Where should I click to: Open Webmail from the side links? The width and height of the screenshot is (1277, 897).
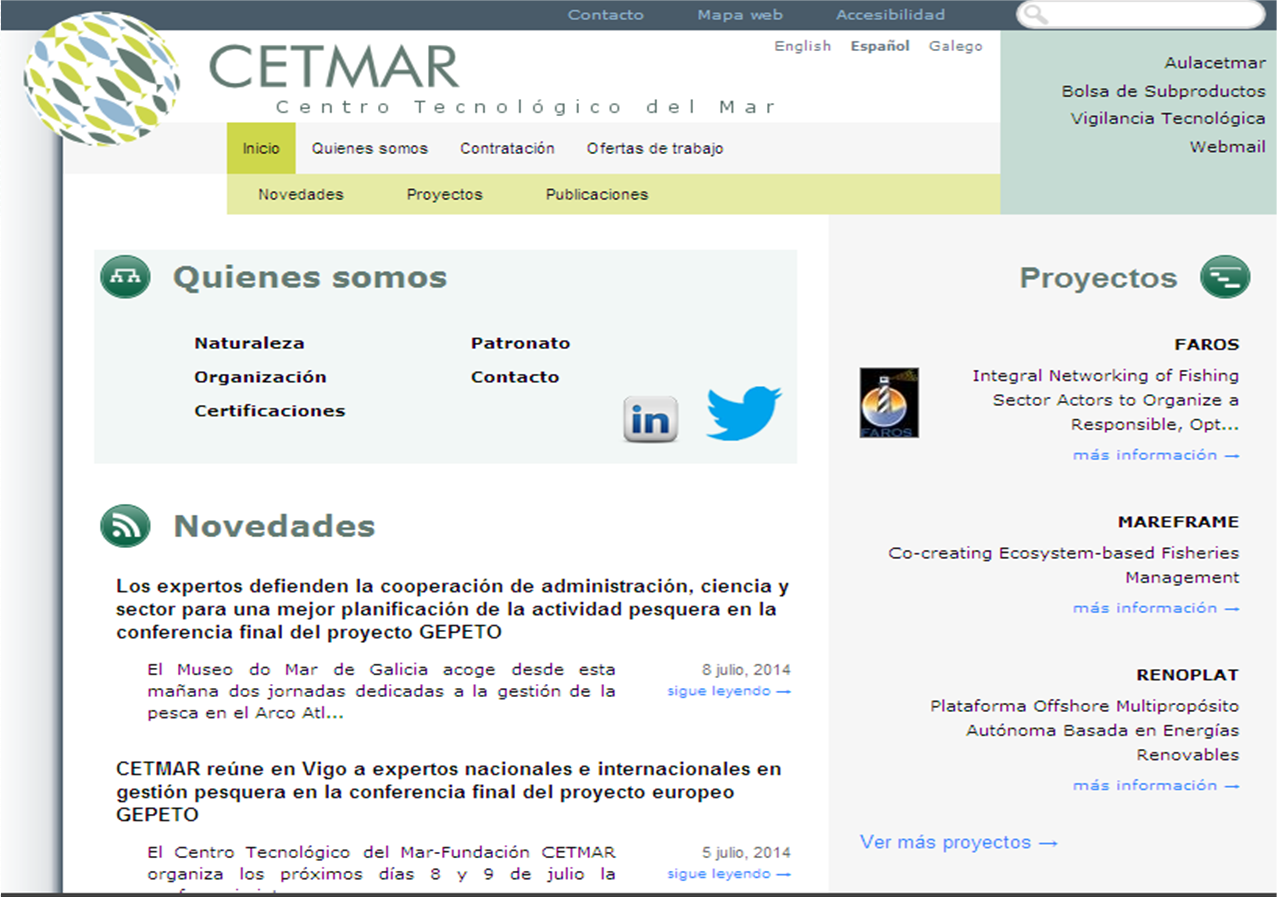(x=1227, y=146)
